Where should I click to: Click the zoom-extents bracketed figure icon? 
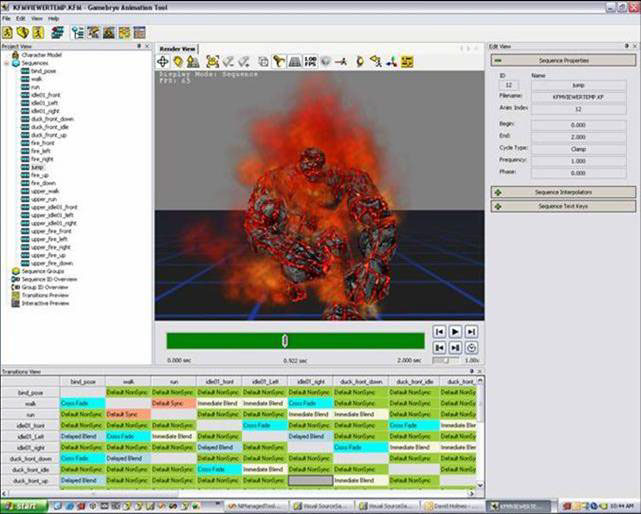(213, 62)
